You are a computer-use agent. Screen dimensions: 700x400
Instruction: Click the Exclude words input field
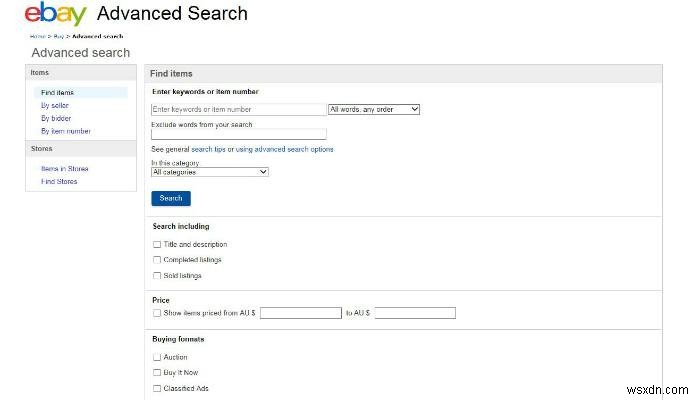tap(238, 134)
